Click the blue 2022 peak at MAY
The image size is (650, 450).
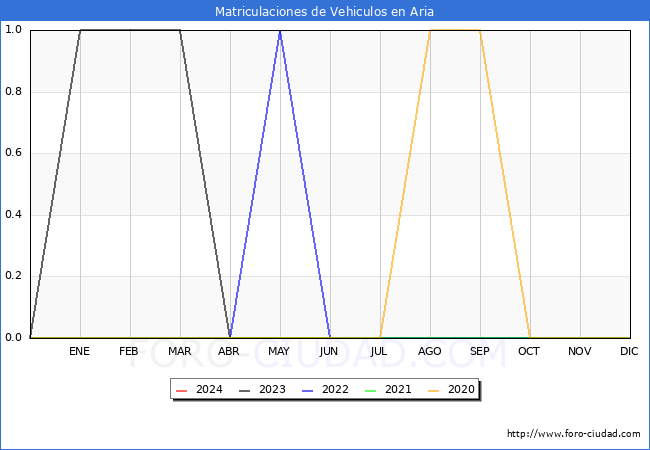pyautogui.click(x=280, y=31)
